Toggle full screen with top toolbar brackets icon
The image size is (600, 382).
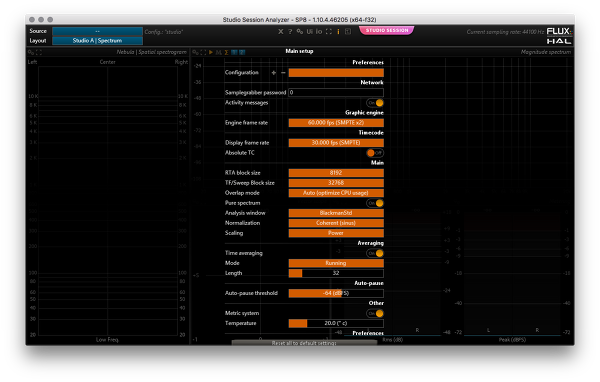(329, 32)
